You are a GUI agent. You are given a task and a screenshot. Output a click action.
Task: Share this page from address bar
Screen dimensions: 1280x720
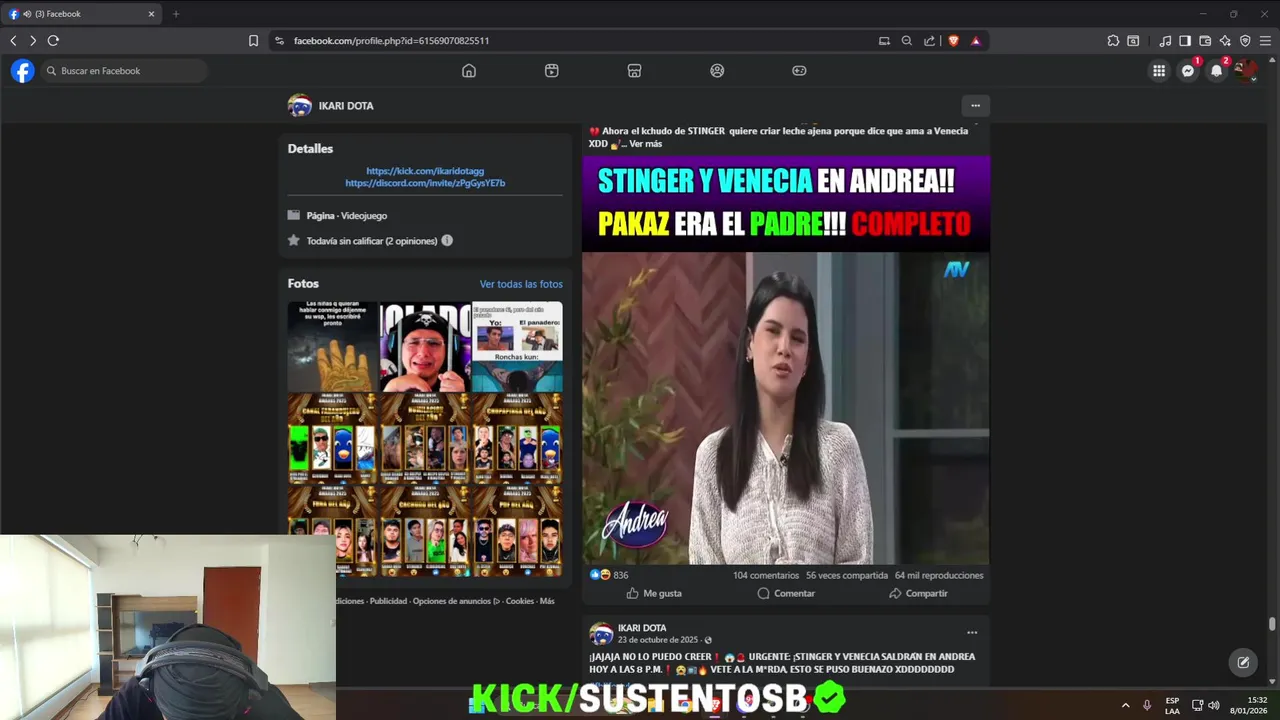[x=930, y=41]
